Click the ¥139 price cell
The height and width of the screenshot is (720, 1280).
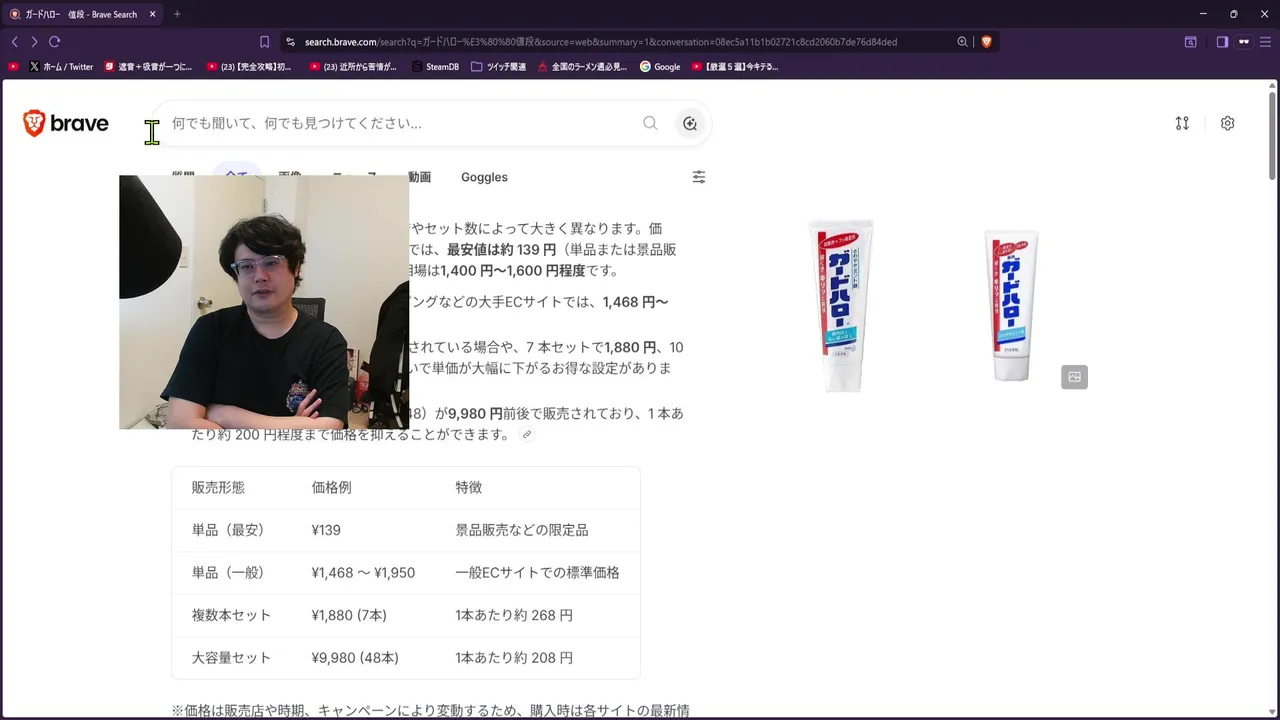pyautogui.click(x=326, y=530)
